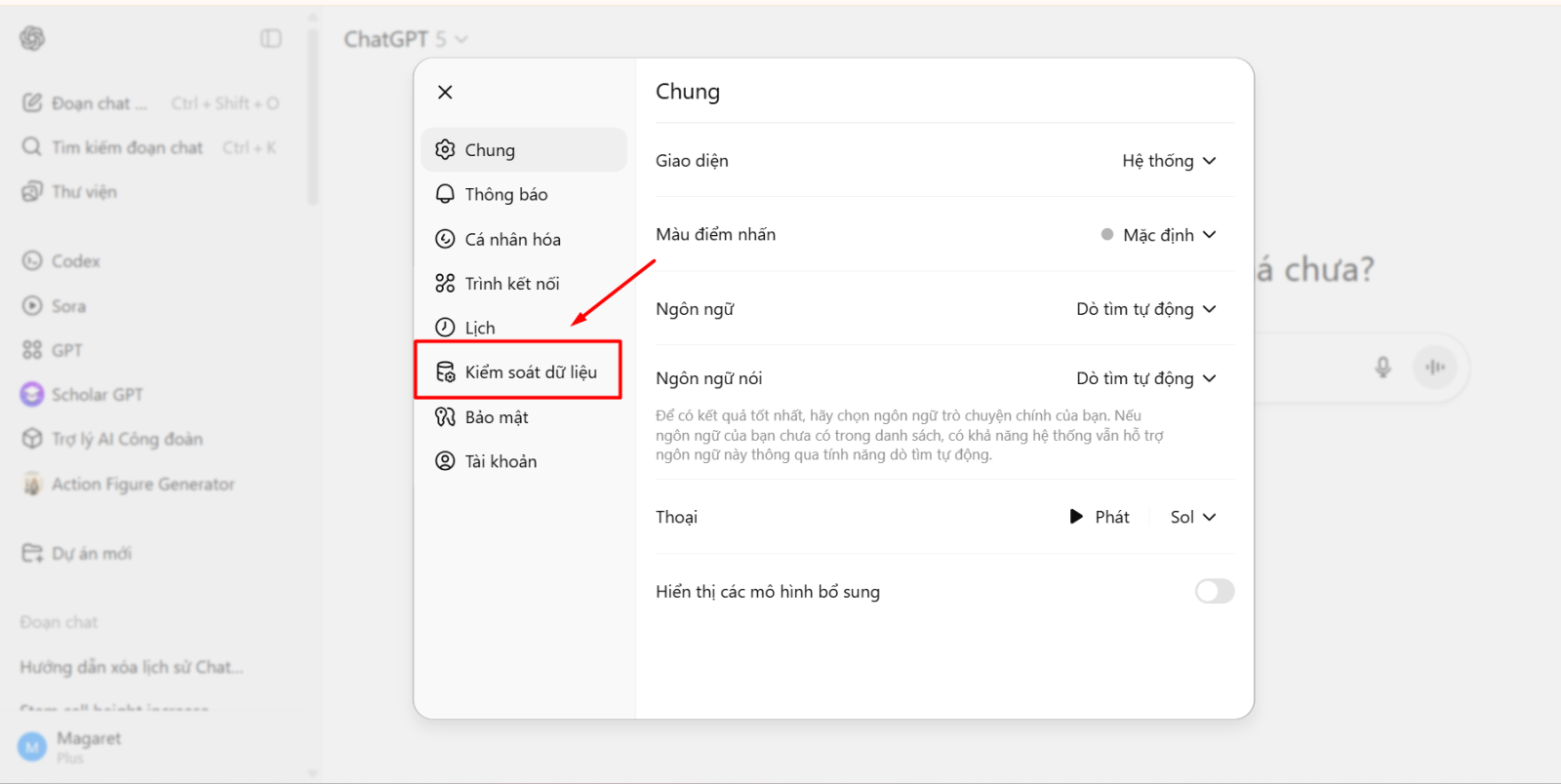Click the connectors icon beside Trình kết nối
Screen dimensions: 1561x784
(445, 284)
